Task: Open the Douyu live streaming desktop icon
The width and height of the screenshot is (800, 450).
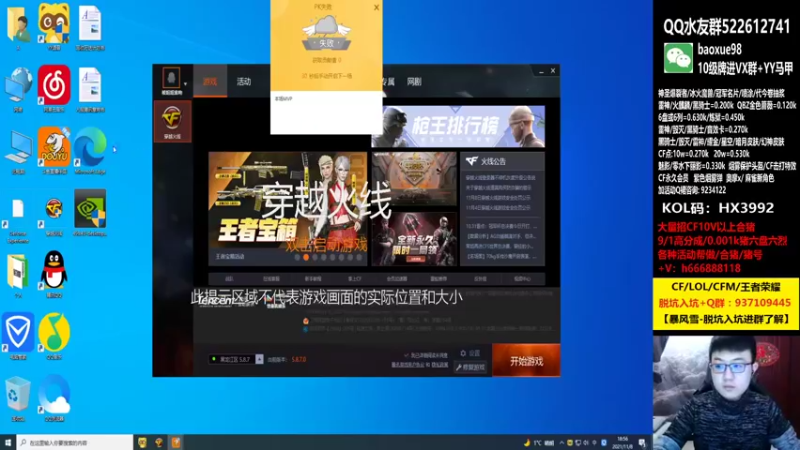Action: coord(54,150)
